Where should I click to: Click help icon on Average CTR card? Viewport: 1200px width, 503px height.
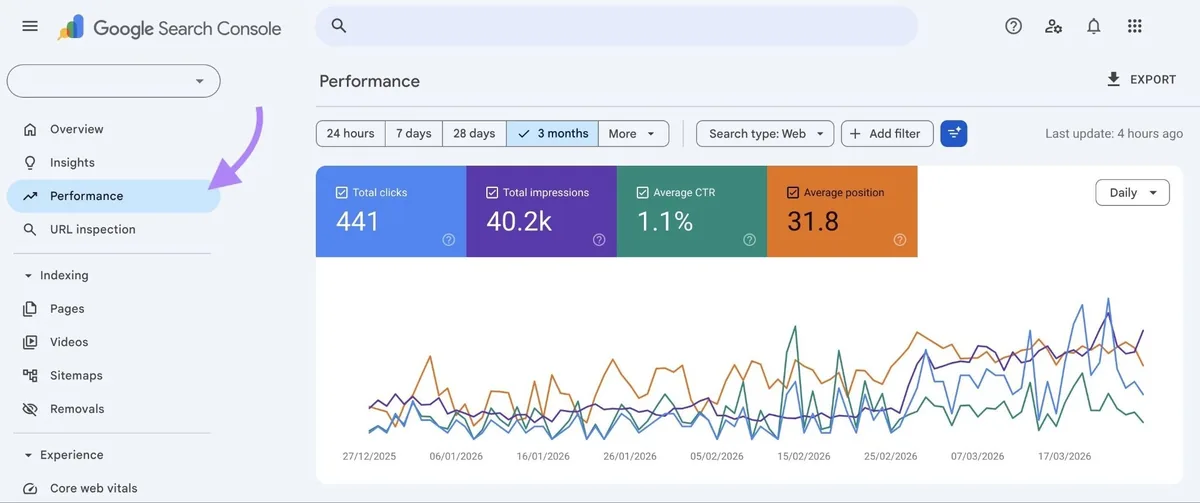coord(749,240)
